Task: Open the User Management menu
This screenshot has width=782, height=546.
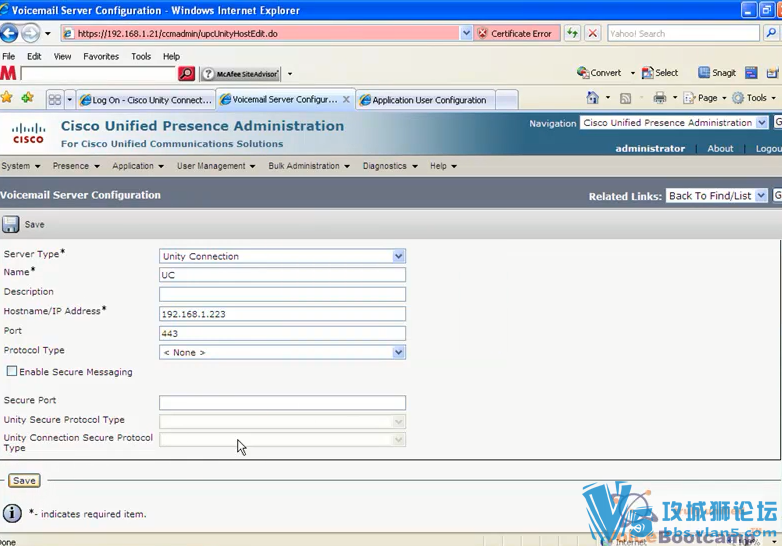Action: pyautogui.click(x=216, y=166)
